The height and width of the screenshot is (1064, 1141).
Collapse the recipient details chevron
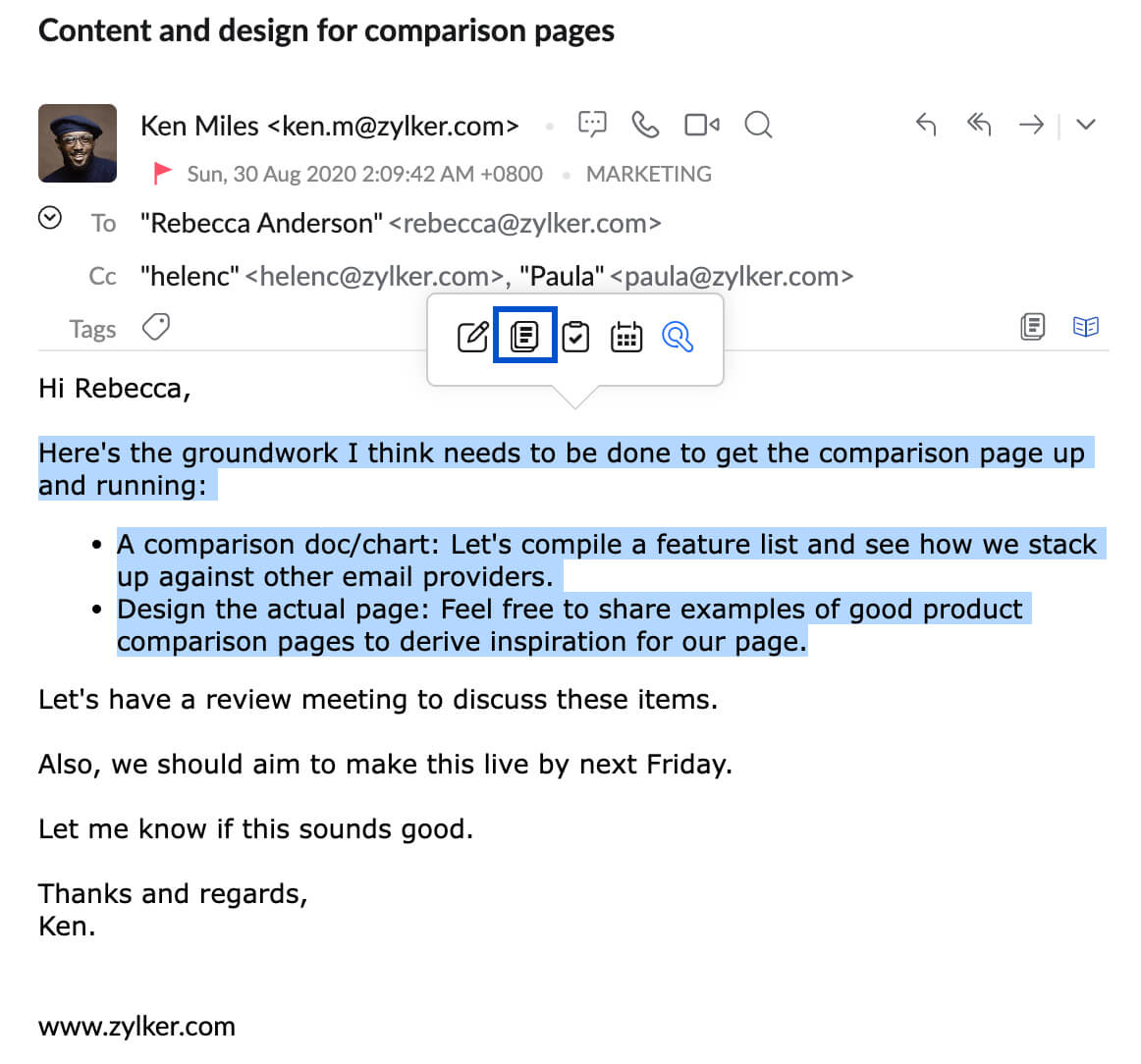point(50,218)
